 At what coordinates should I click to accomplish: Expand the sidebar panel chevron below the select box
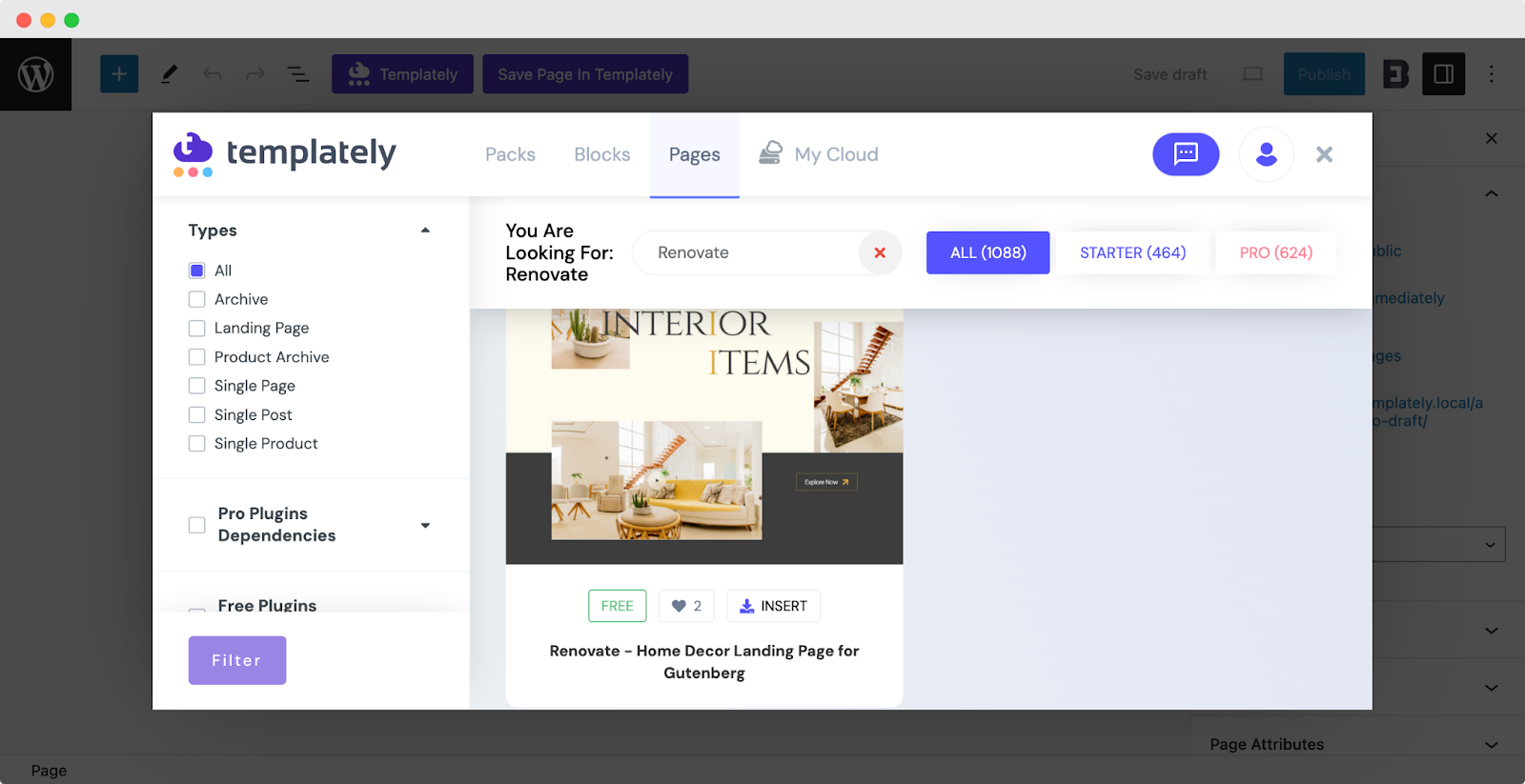pos(1492,631)
